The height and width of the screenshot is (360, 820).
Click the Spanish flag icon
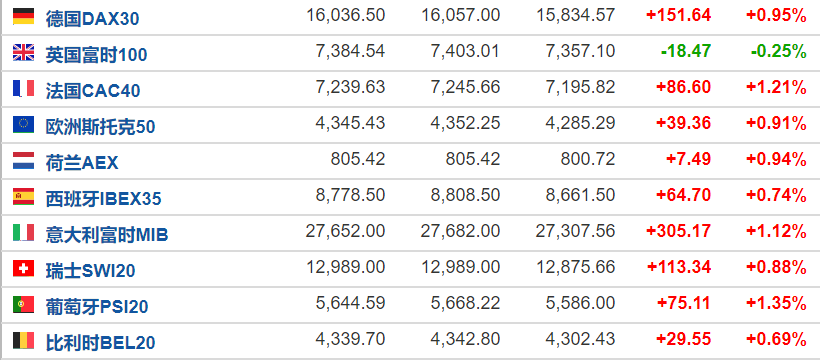click(24, 196)
